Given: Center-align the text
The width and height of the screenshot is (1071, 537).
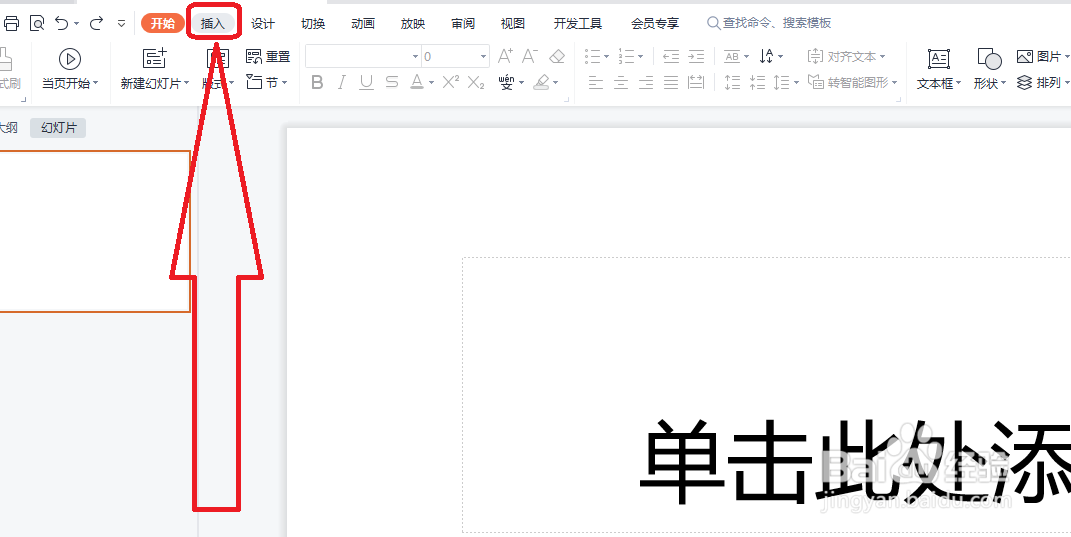Looking at the screenshot, I should (x=621, y=83).
